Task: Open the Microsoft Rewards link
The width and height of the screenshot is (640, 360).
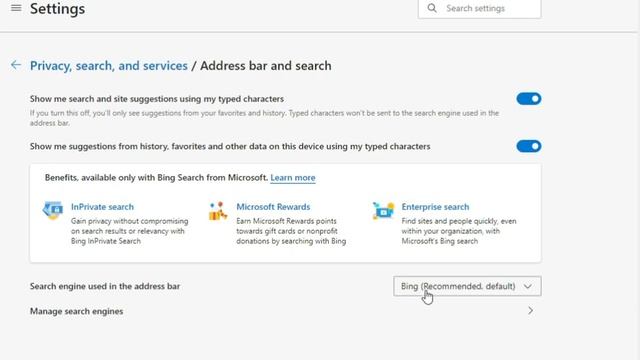Action: click(273, 207)
